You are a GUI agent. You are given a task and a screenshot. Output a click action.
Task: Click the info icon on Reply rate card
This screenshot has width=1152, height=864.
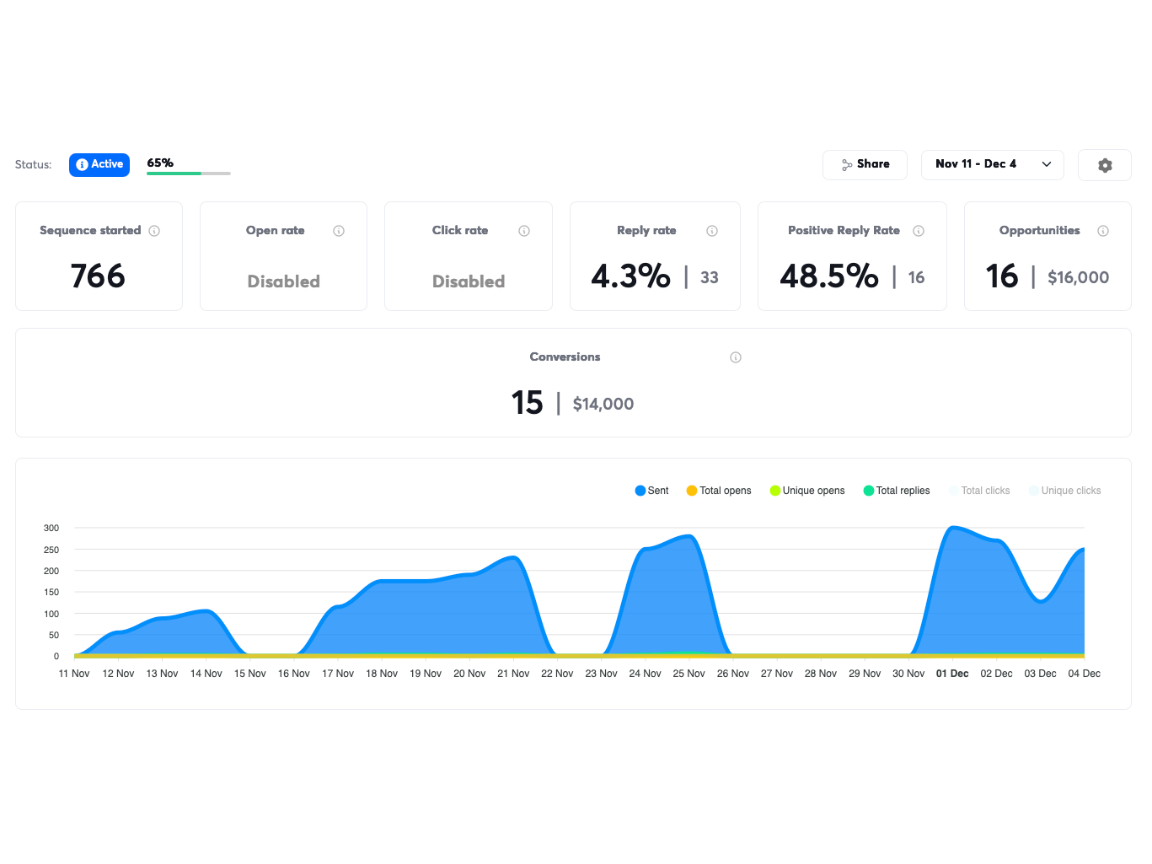tap(710, 230)
